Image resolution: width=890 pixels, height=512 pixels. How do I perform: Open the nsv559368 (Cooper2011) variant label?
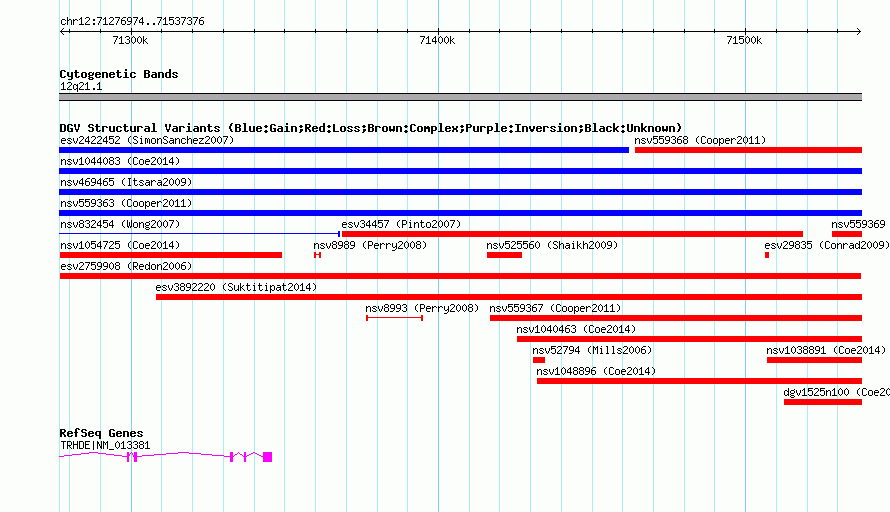700,140
